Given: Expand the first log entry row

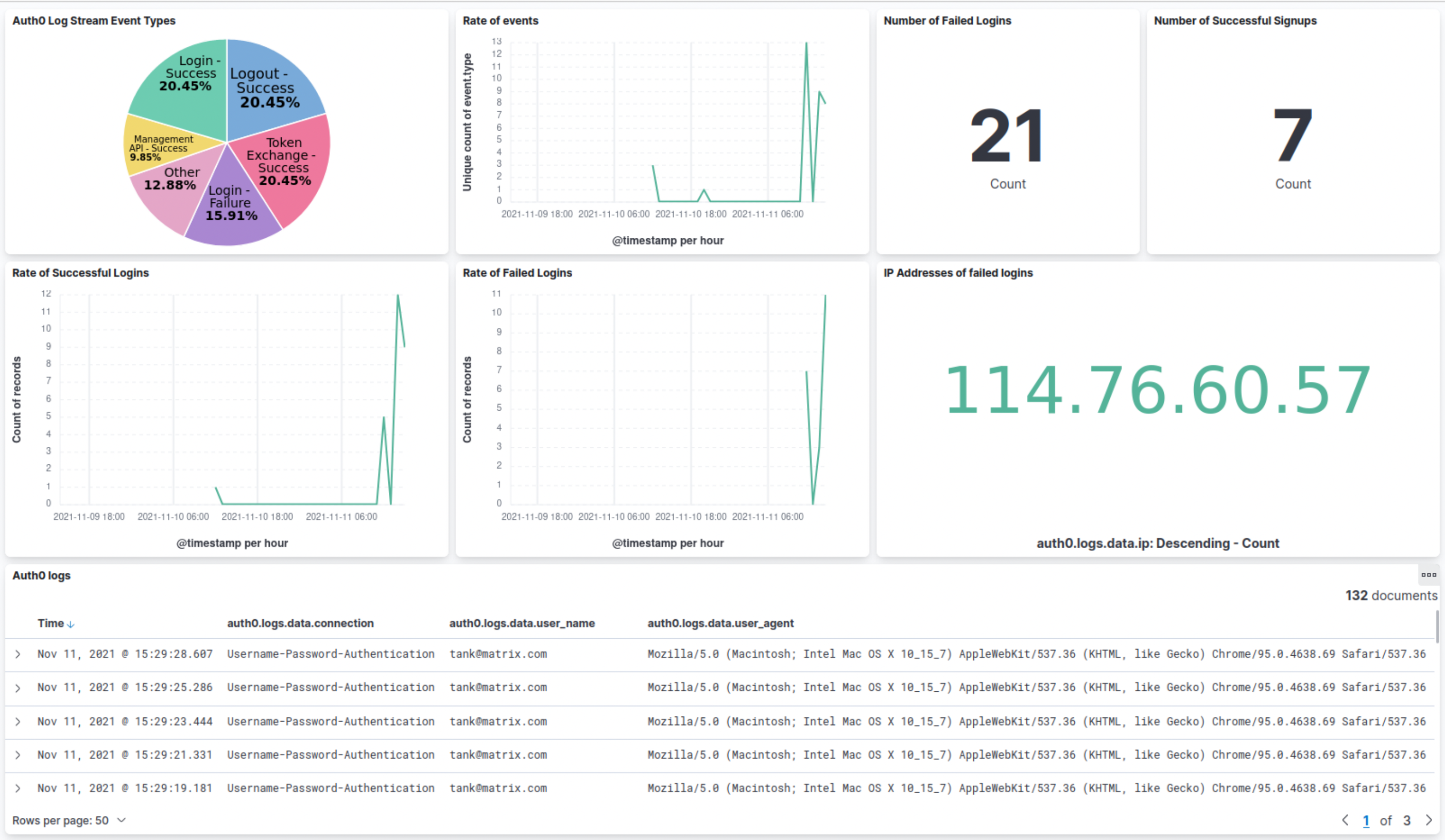Looking at the screenshot, I should 17,654.
